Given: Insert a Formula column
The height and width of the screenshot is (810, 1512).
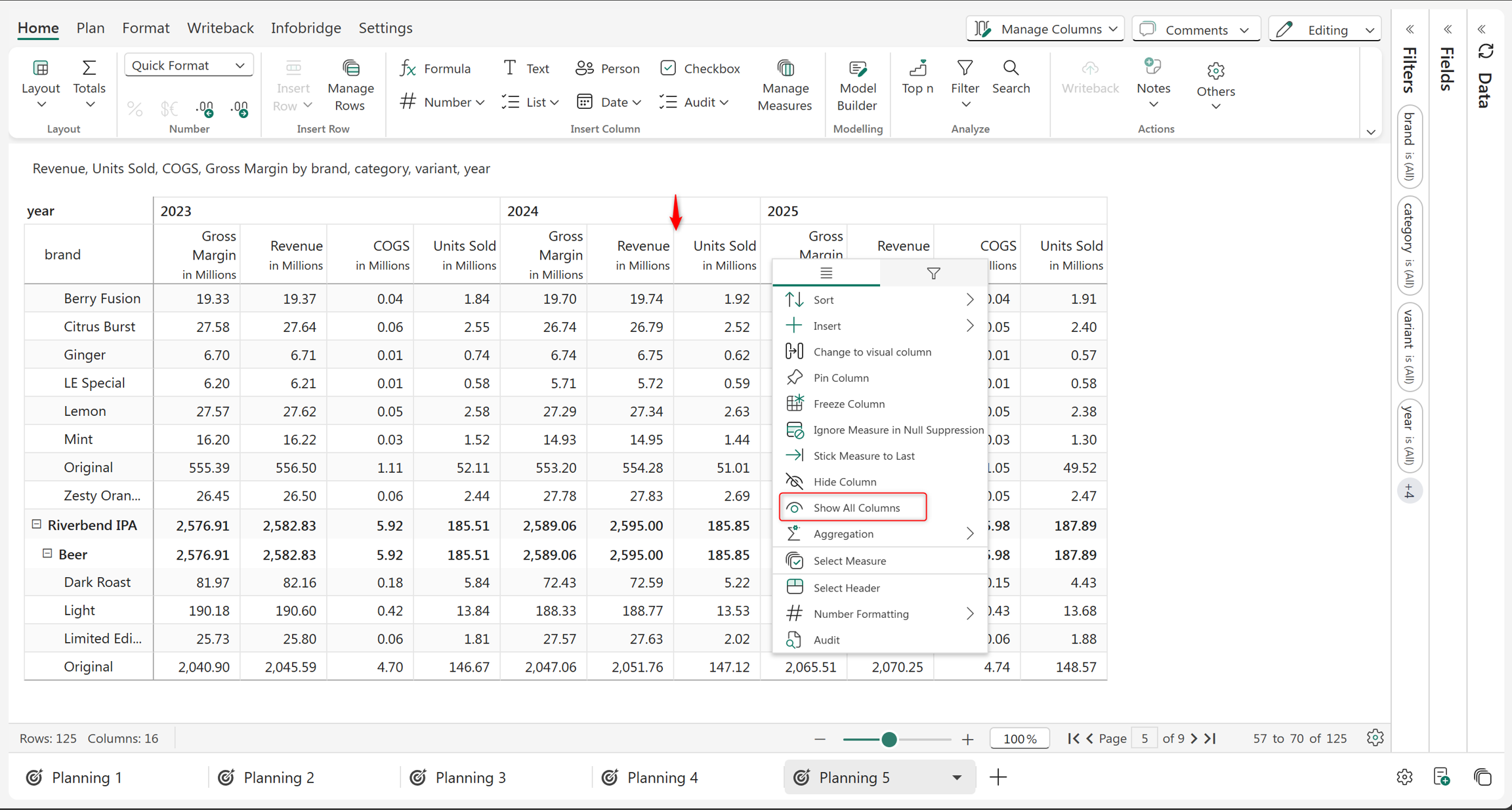Looking at the screenshot, I should click(x=436, y=68).
